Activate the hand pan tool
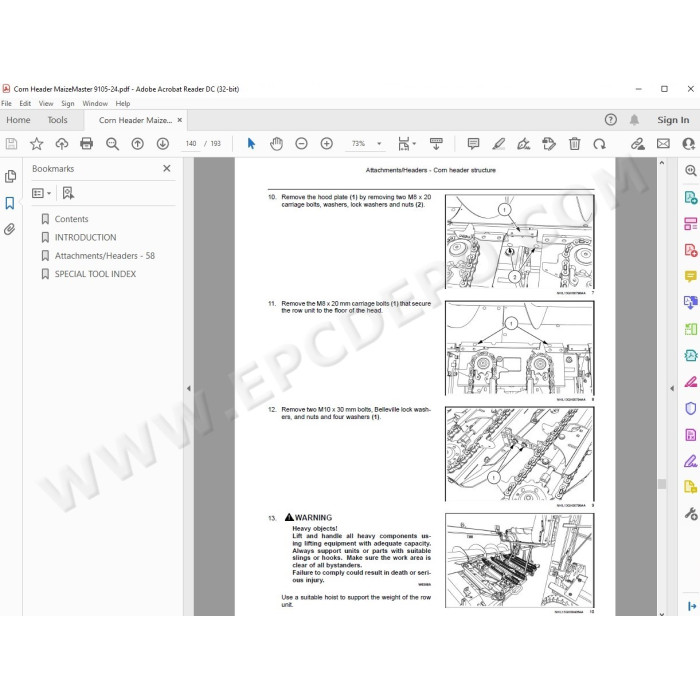Viewport: 700px width, 700px height. coord(276,144)
